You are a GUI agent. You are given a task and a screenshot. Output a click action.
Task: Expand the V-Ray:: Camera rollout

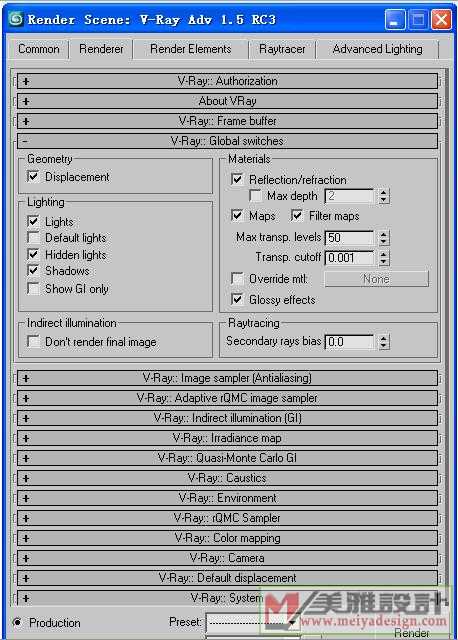click(227, 558)
